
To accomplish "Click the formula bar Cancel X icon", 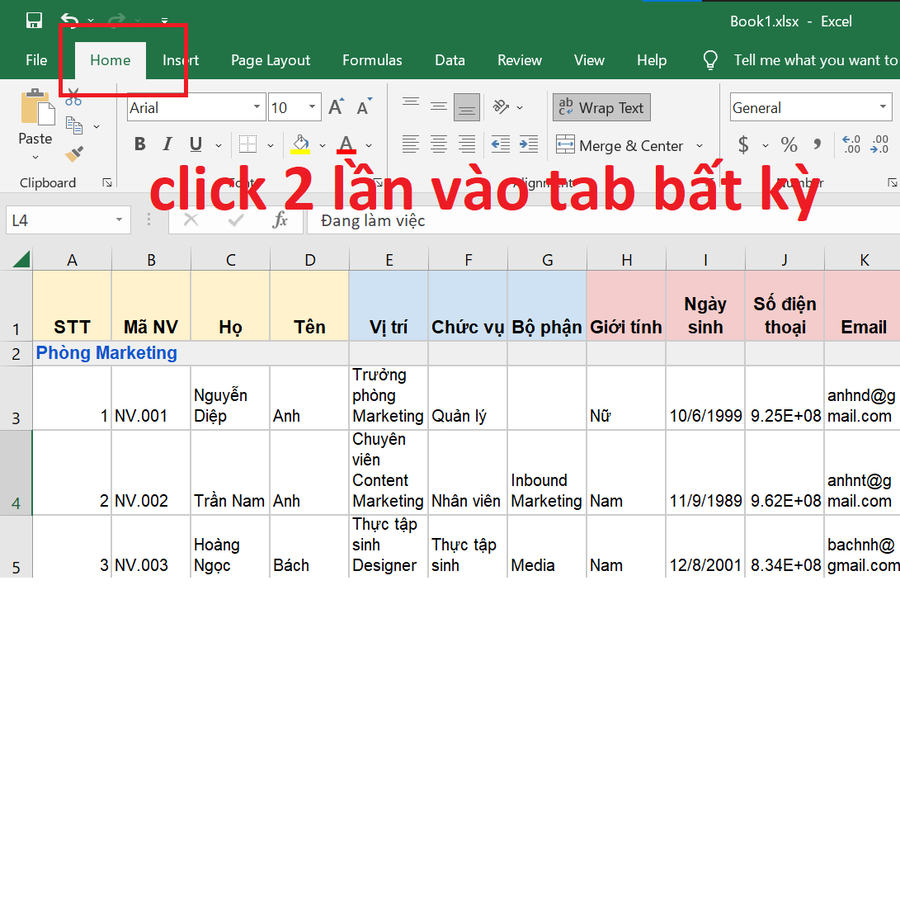I will [191, 220].
